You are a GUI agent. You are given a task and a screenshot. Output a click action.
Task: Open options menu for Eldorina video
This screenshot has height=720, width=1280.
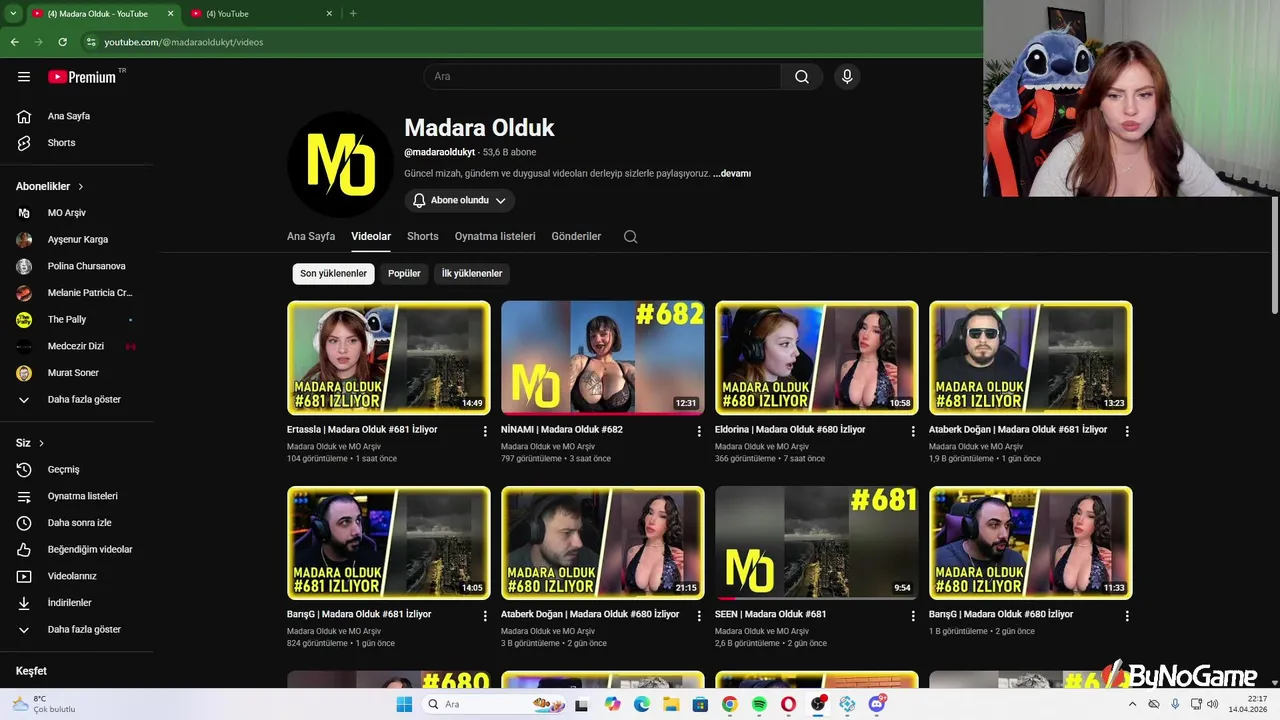pos(913,431)
